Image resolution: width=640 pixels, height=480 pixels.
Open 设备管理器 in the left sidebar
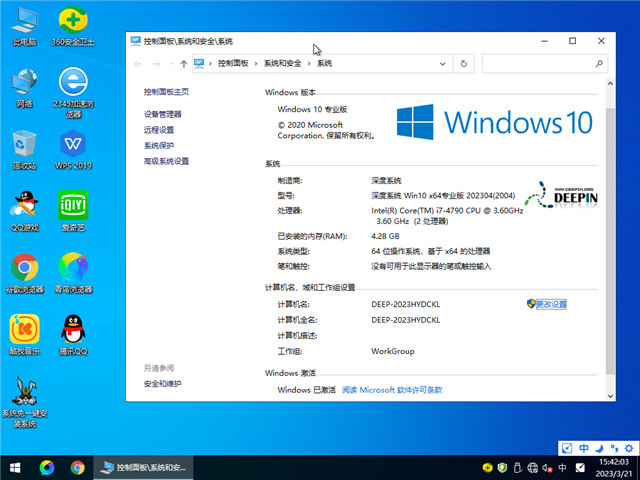click(162, 114)
